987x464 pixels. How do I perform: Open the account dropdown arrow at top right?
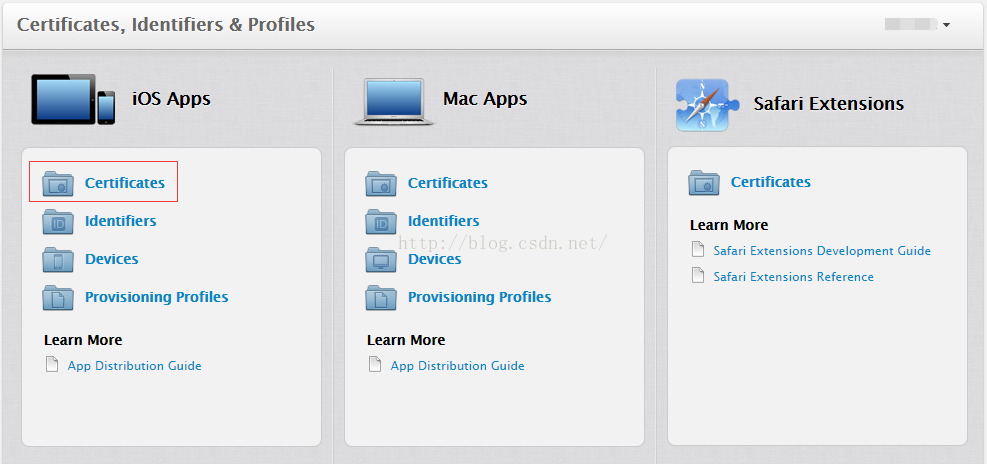coord(946,25)
